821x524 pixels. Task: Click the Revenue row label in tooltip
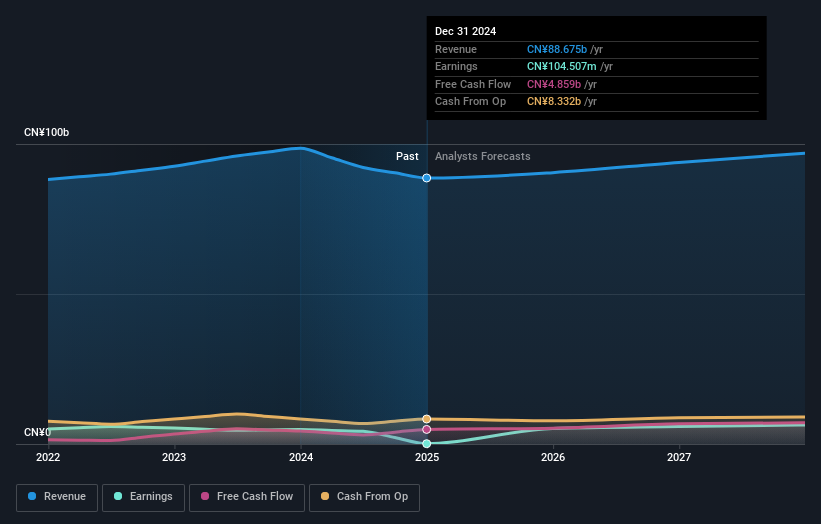tap(456, 49)
